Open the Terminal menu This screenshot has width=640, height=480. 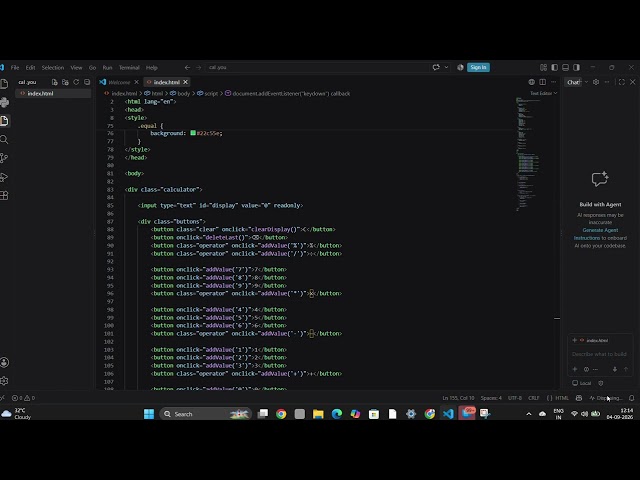(129, 67)
